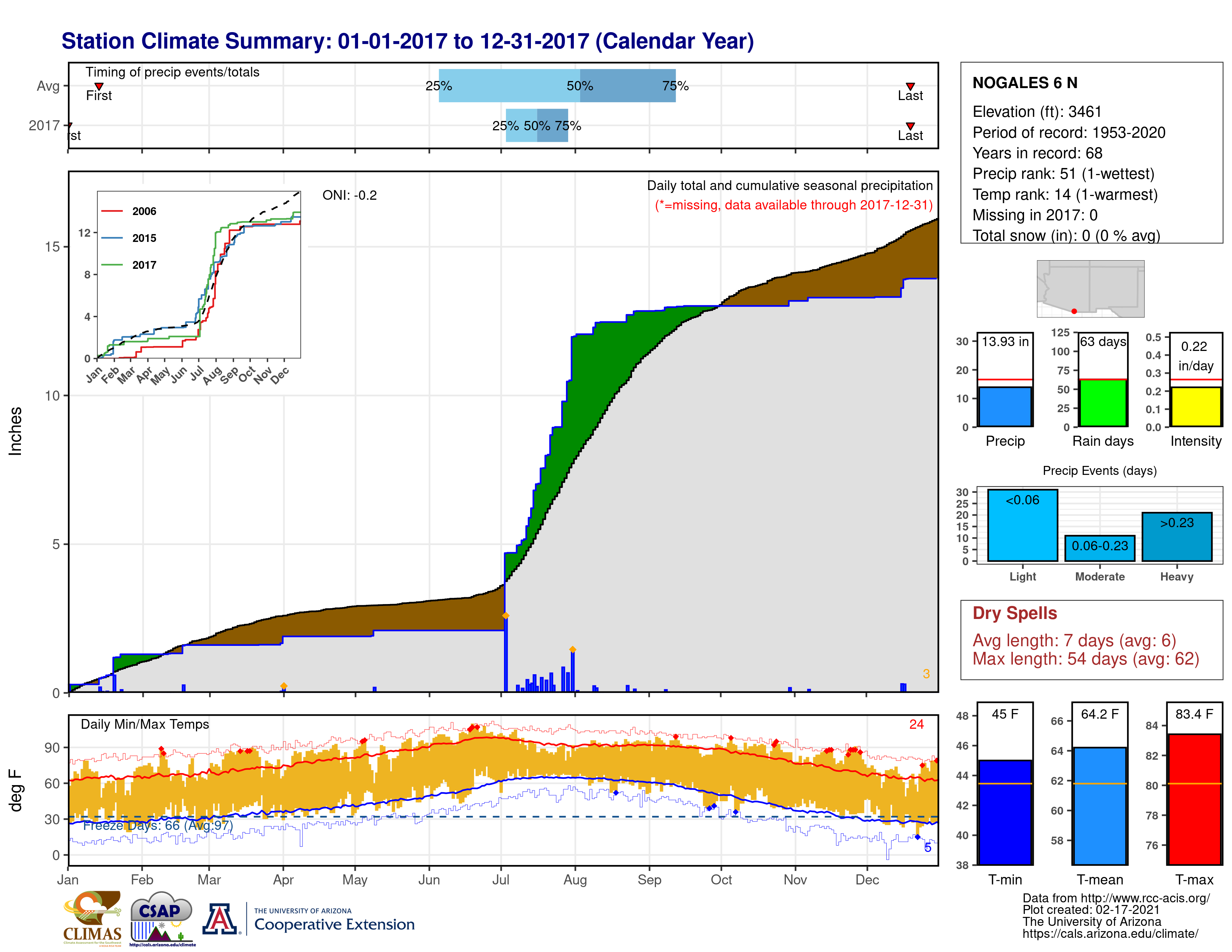Click the cals.arizona.edu/climate URL
This screenshot has height=952, width=1232.
pos(1110,933)
